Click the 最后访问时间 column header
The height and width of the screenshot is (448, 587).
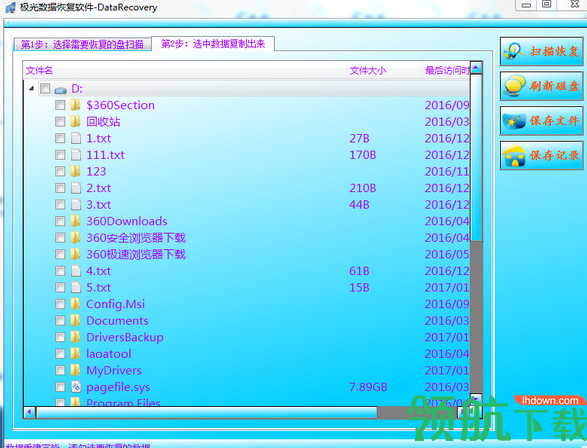447,70
